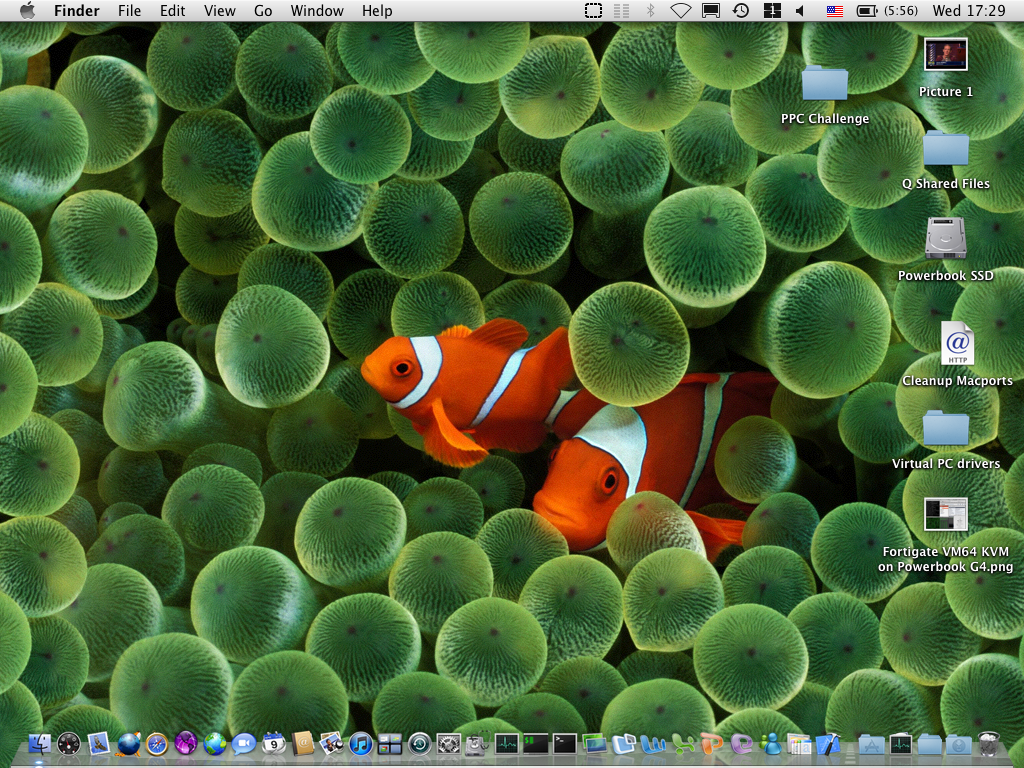Open the Downloads folder stack in the Dock

pyautogui.click(x=959, y=744)
